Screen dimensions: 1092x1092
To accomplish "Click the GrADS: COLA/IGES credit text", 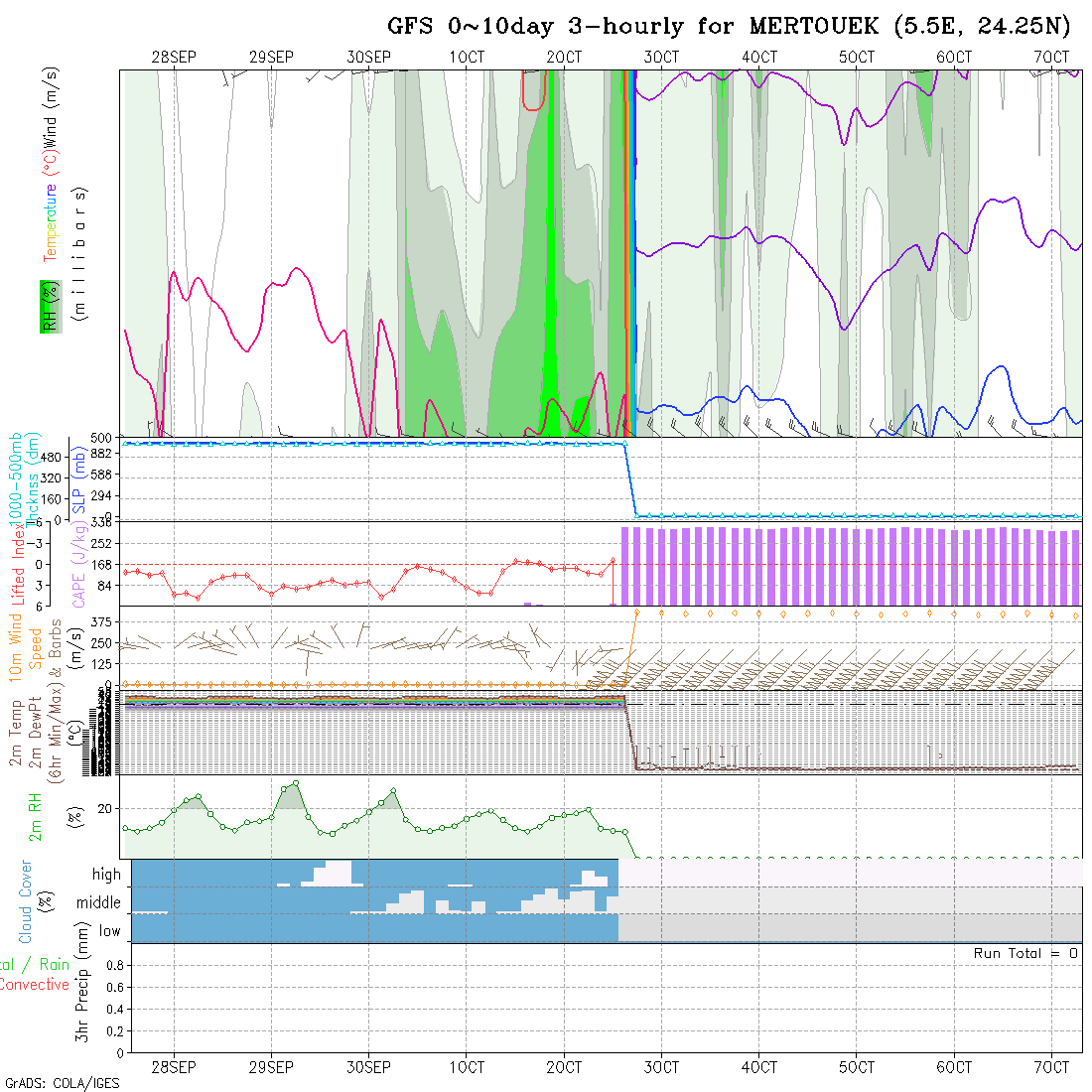I will [62, 1082].
